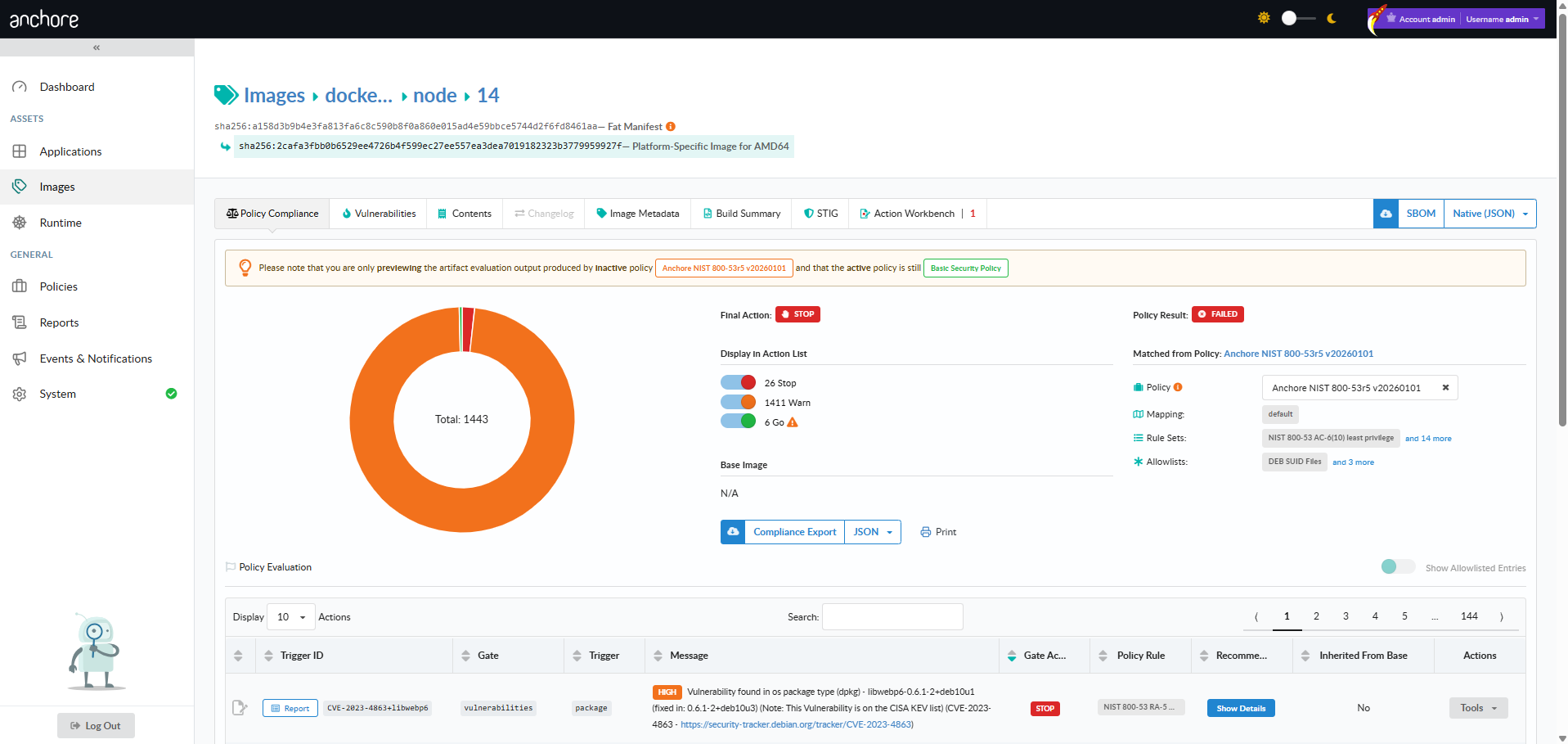Click the blue Show Details button

click(1240, 708)
